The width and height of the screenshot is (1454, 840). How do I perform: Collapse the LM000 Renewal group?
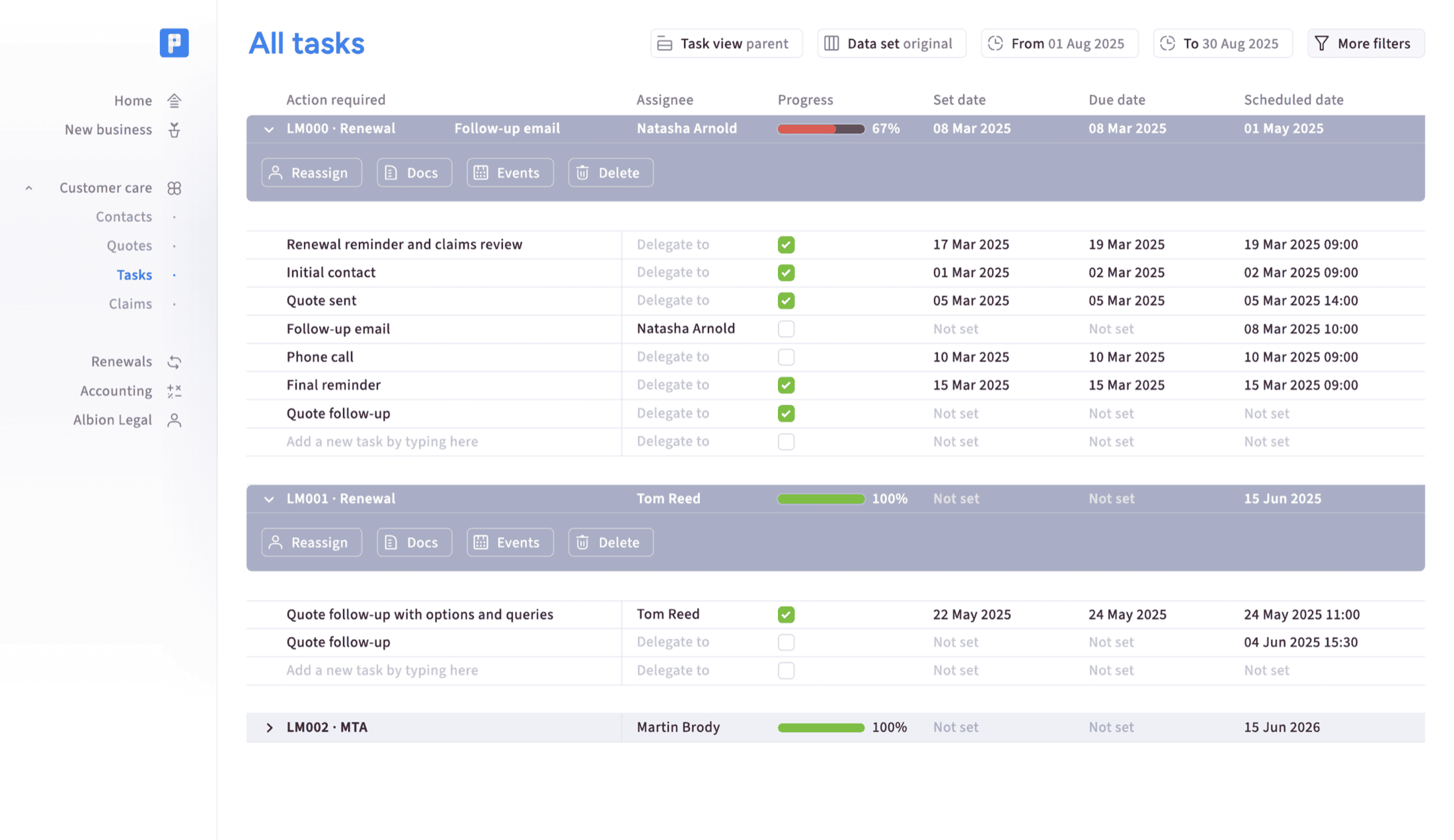pyautogui.click(x=269, y=130)
